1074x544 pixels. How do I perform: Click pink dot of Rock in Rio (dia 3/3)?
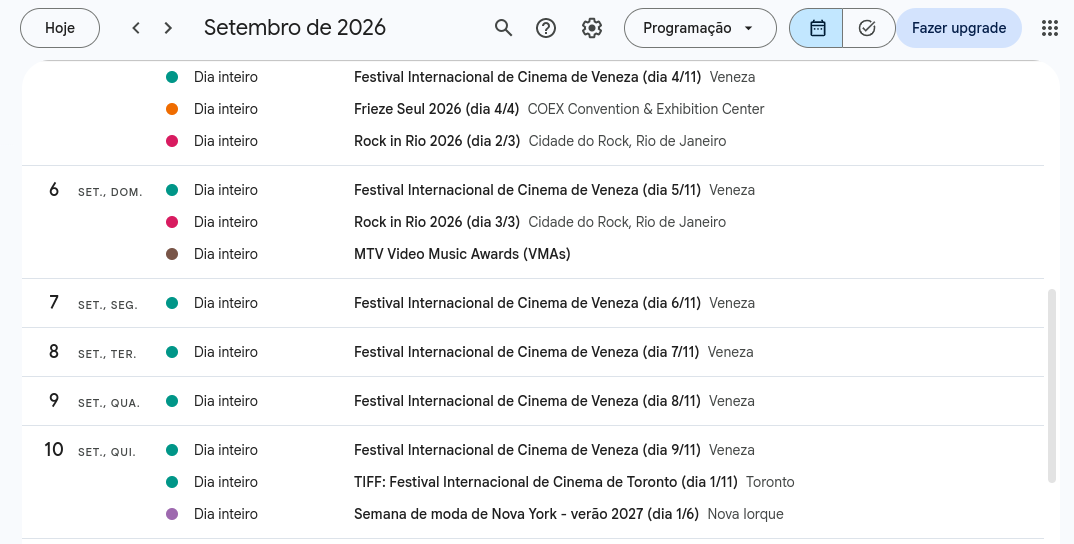(x=172, y=222)
